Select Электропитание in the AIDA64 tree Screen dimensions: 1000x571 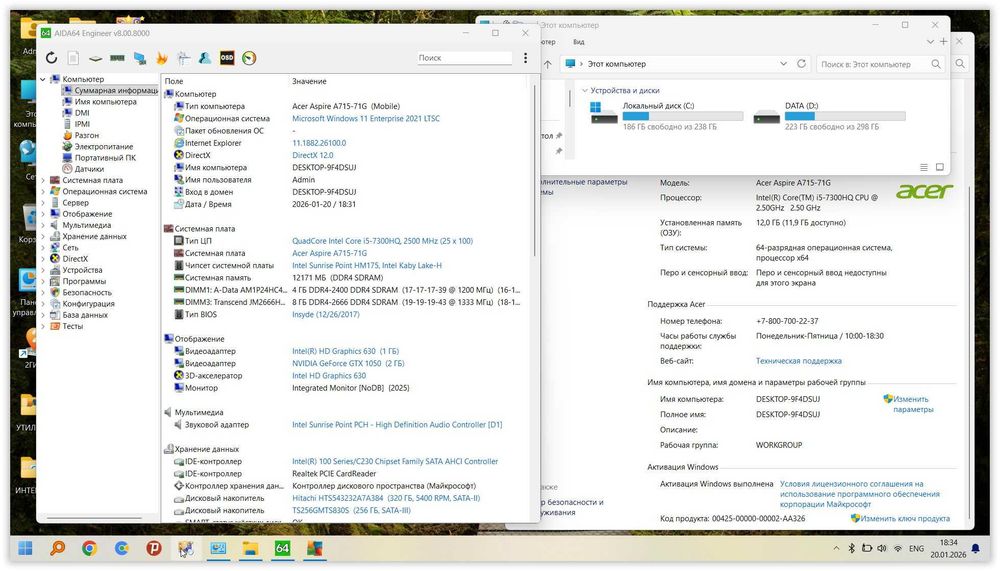point(103,147)
